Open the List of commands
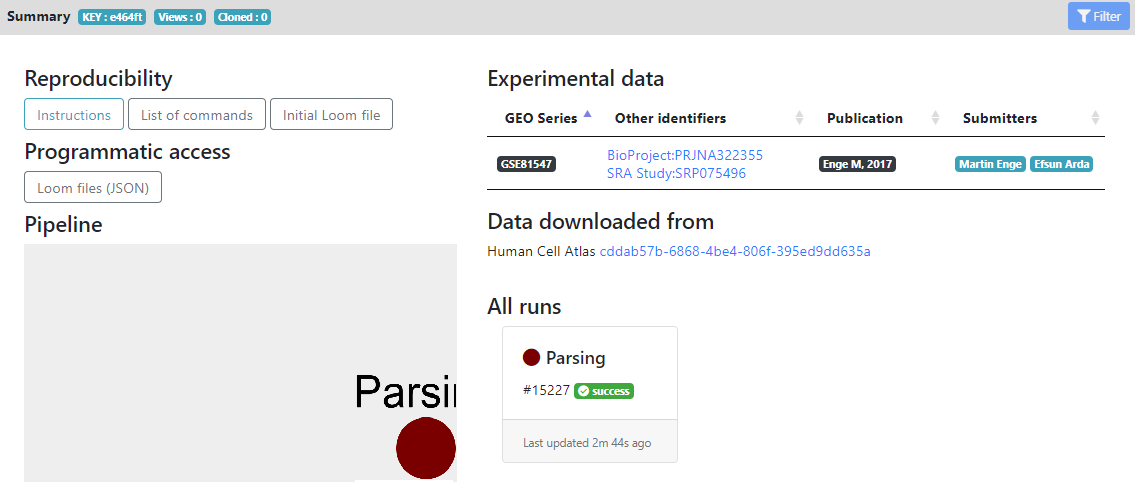 tap(197, 115)
